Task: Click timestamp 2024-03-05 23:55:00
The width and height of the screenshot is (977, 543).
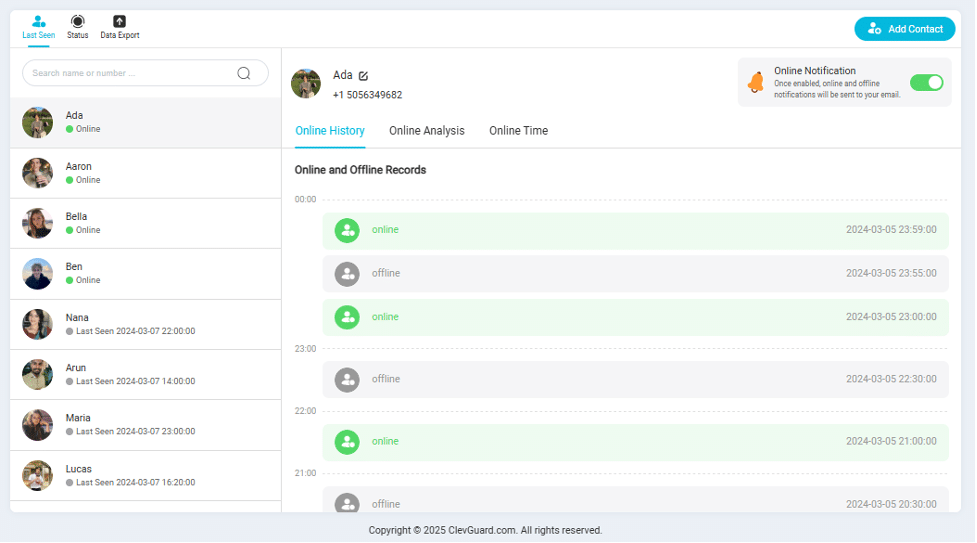Action: tap(891, 273)
